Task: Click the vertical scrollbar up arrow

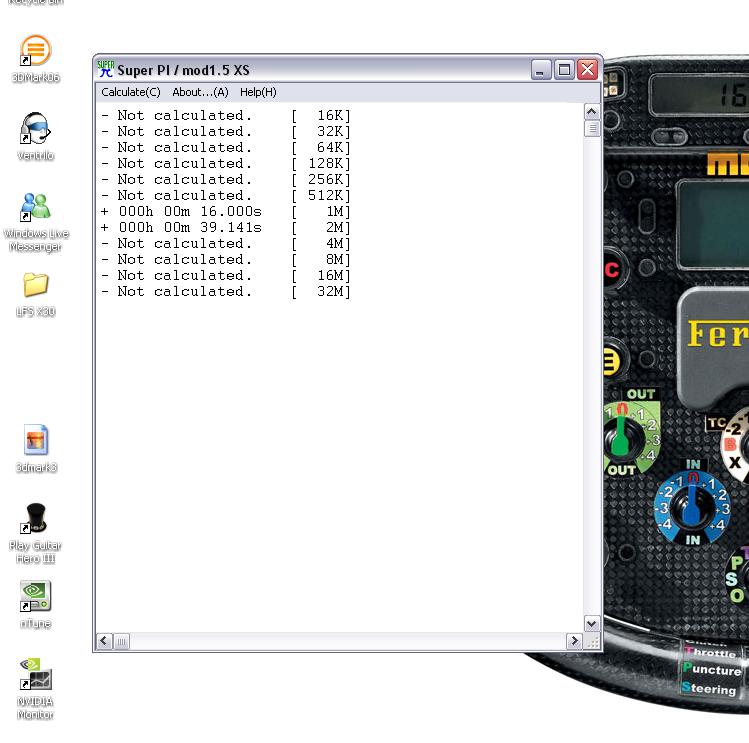Action: click(591, 112)
